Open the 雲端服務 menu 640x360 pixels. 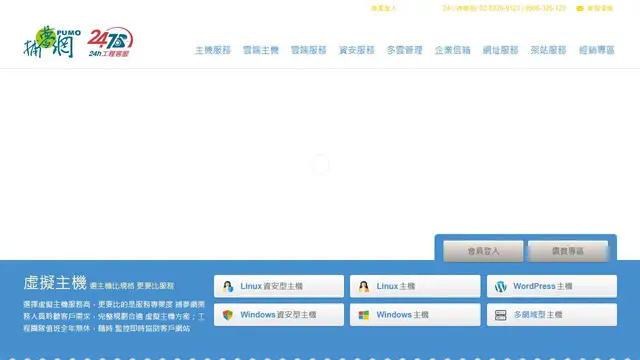(x=309, y=50)
